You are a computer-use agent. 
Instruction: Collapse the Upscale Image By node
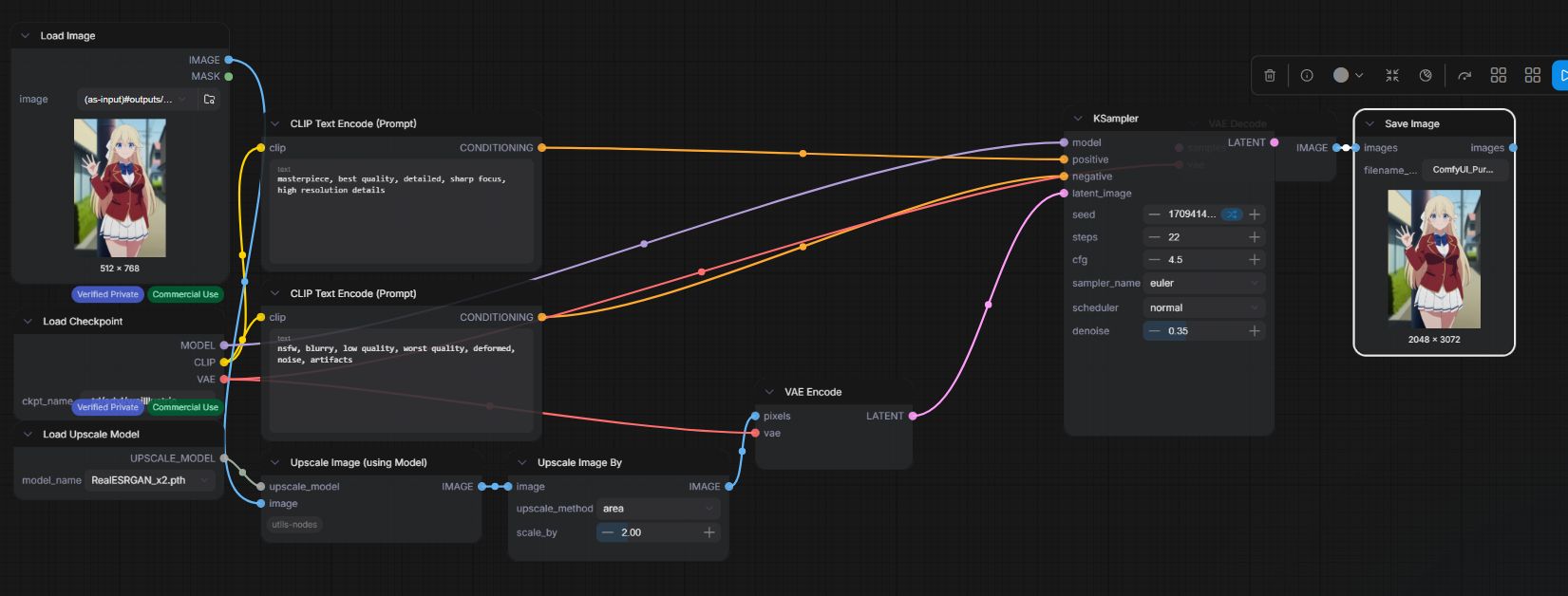tap(522, 463)
